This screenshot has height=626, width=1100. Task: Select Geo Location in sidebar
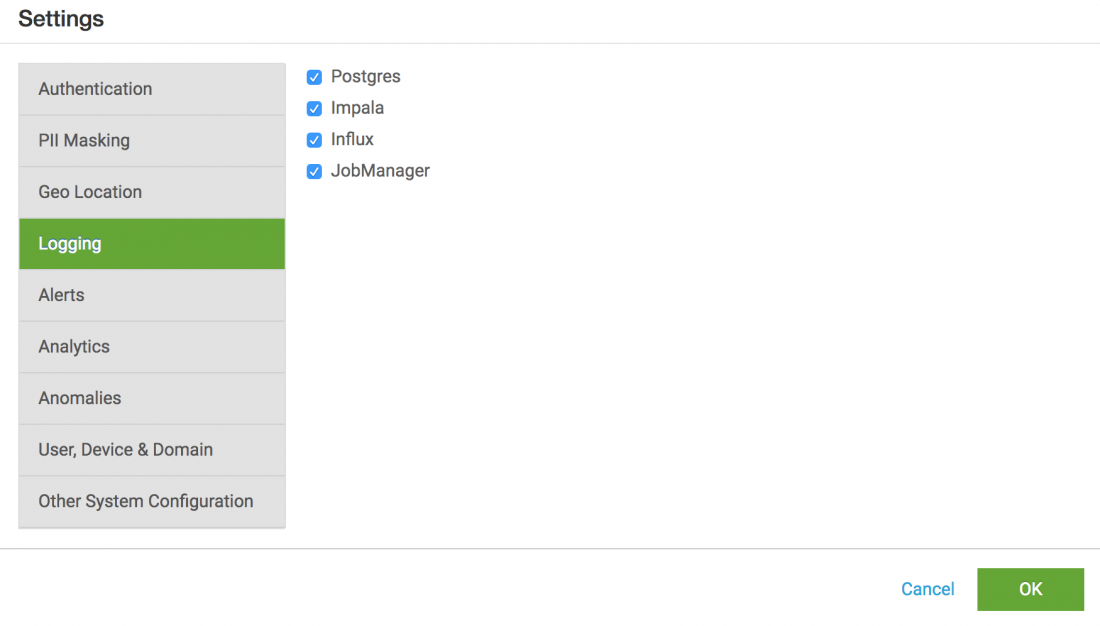pos(152,192)
